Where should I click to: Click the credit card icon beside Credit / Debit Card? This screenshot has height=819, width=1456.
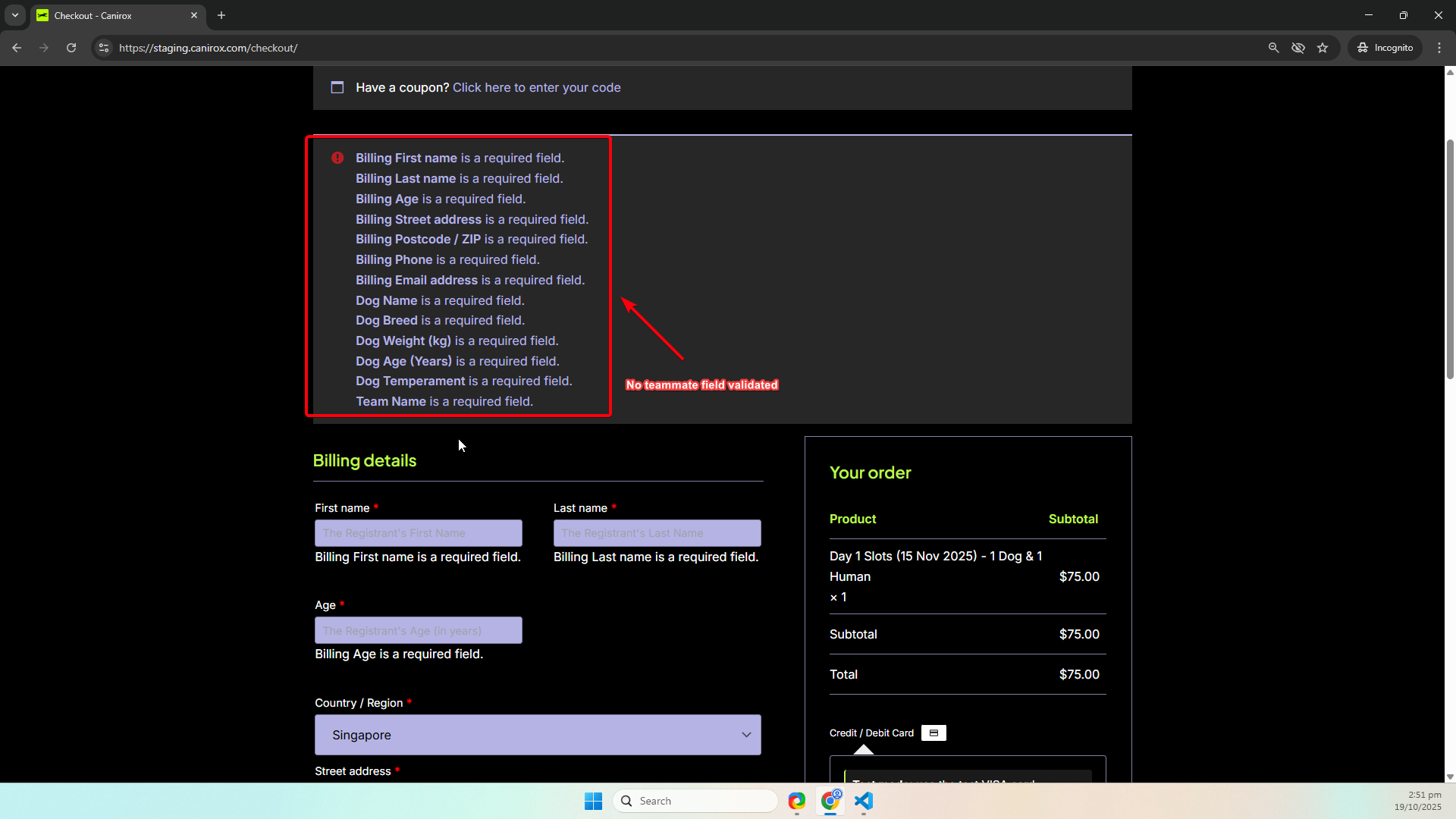[x=934, y=733]
